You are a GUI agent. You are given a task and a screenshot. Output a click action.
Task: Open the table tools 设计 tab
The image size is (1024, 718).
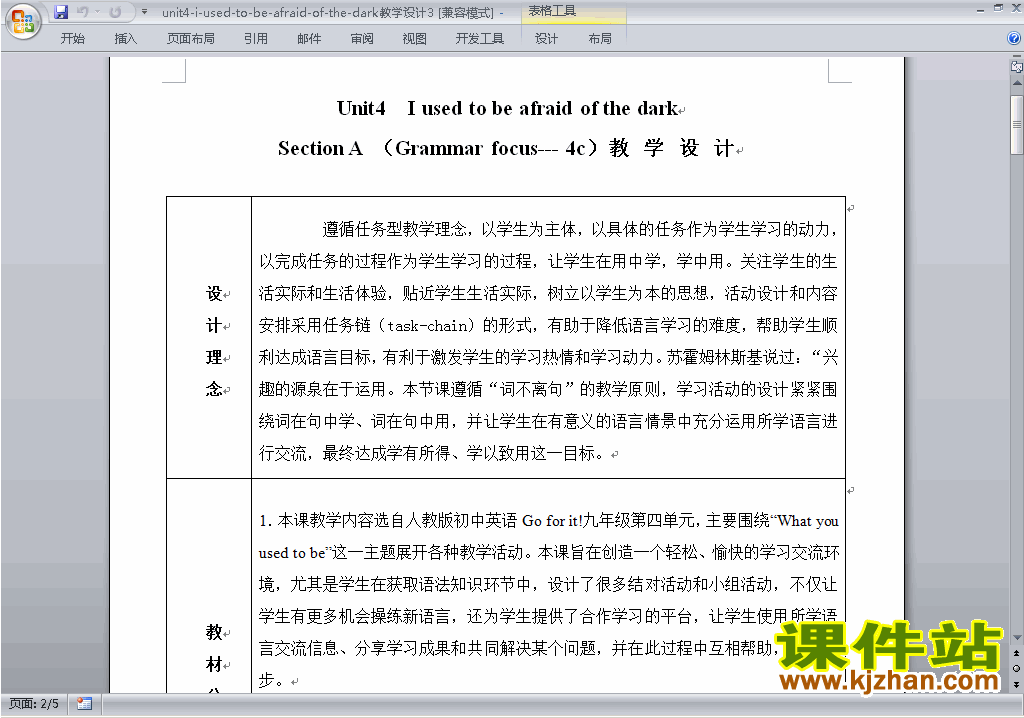click(546, 39)
